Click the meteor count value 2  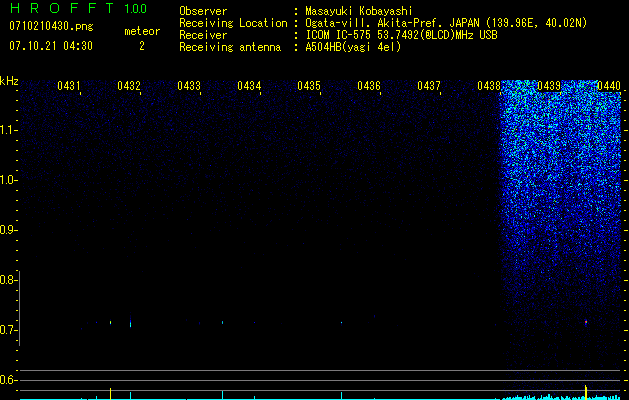pyautogui.click(x=142, y=46)
